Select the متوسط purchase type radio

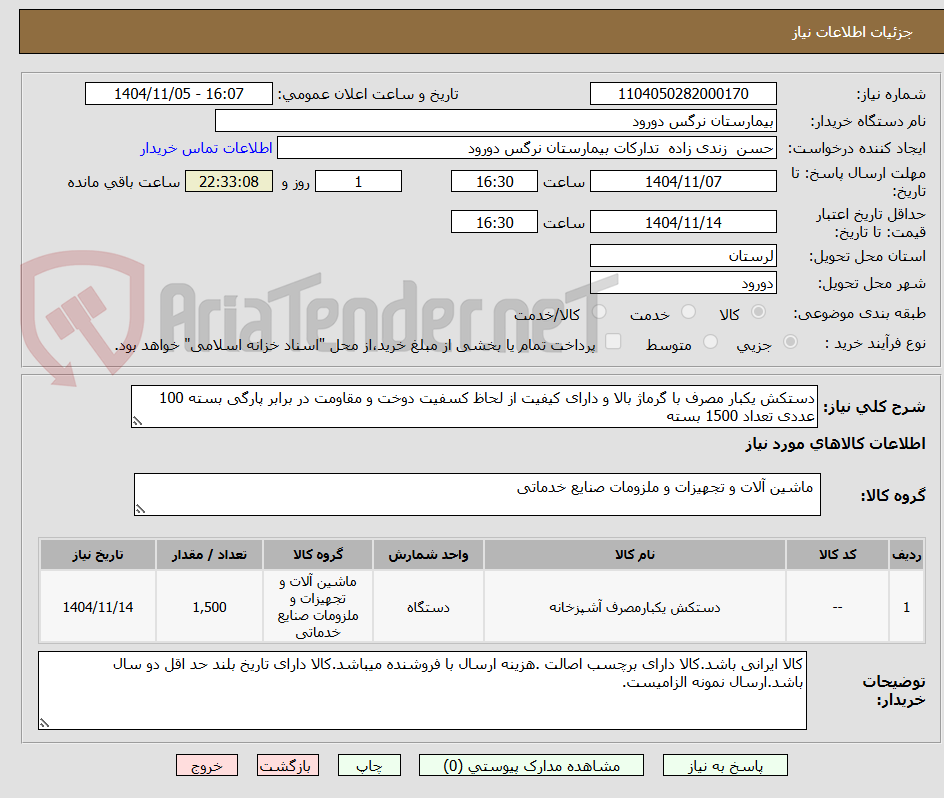[x=710, y=341]
